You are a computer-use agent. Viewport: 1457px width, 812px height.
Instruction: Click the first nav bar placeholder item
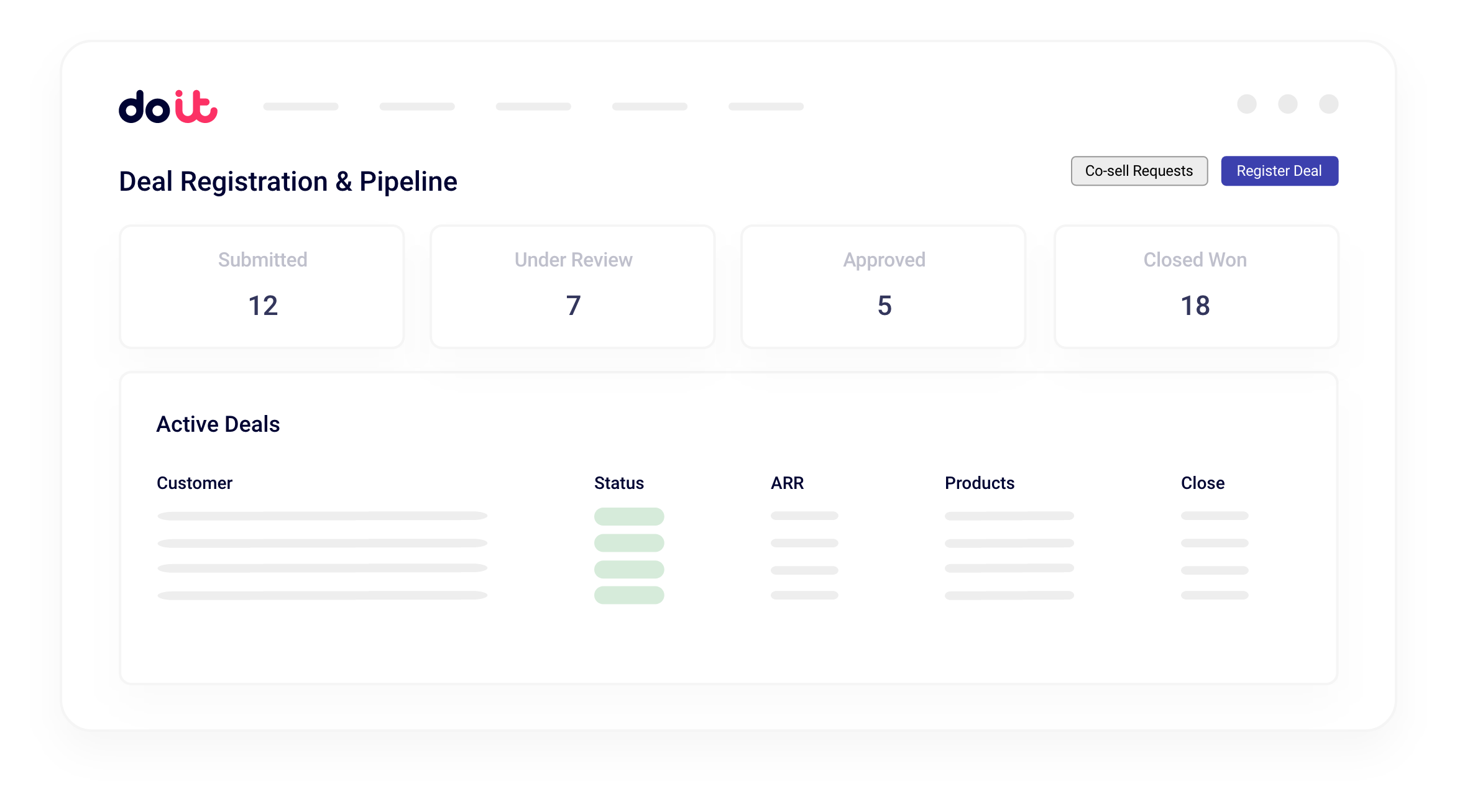(301, 106)
